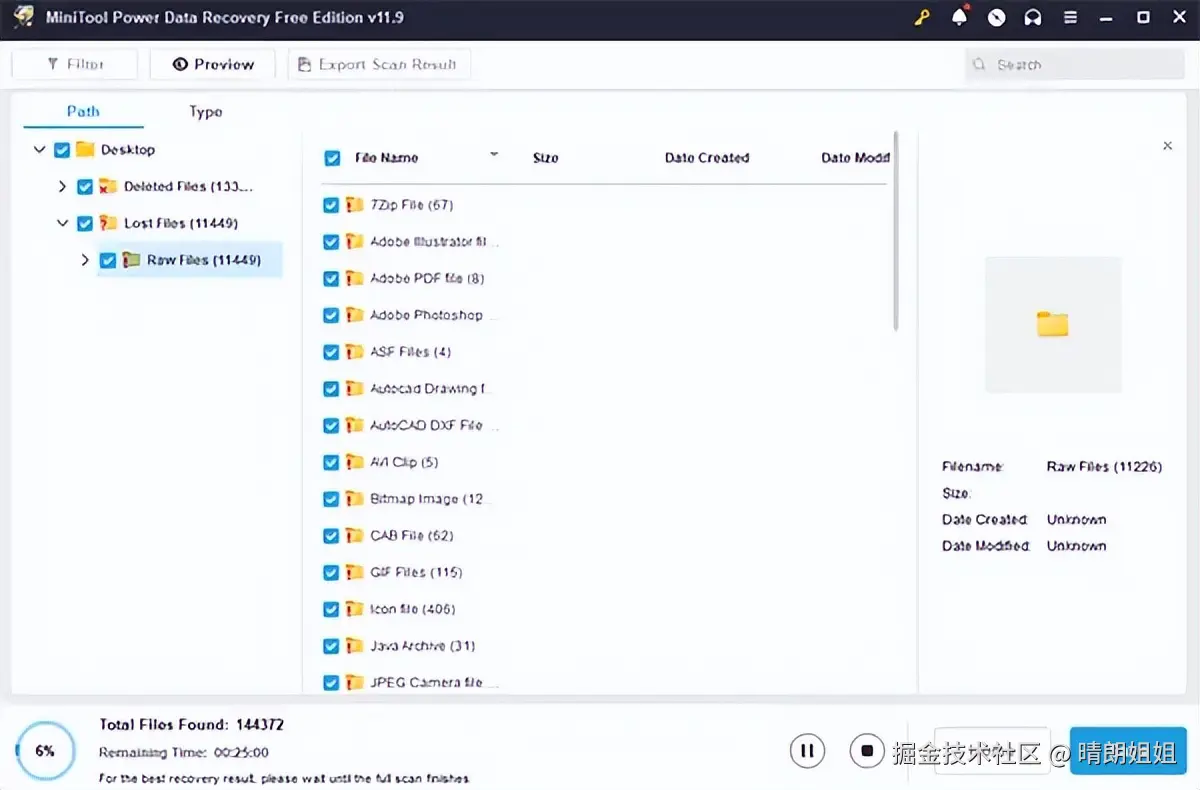Switch to the Path tab

click(83, 111)
